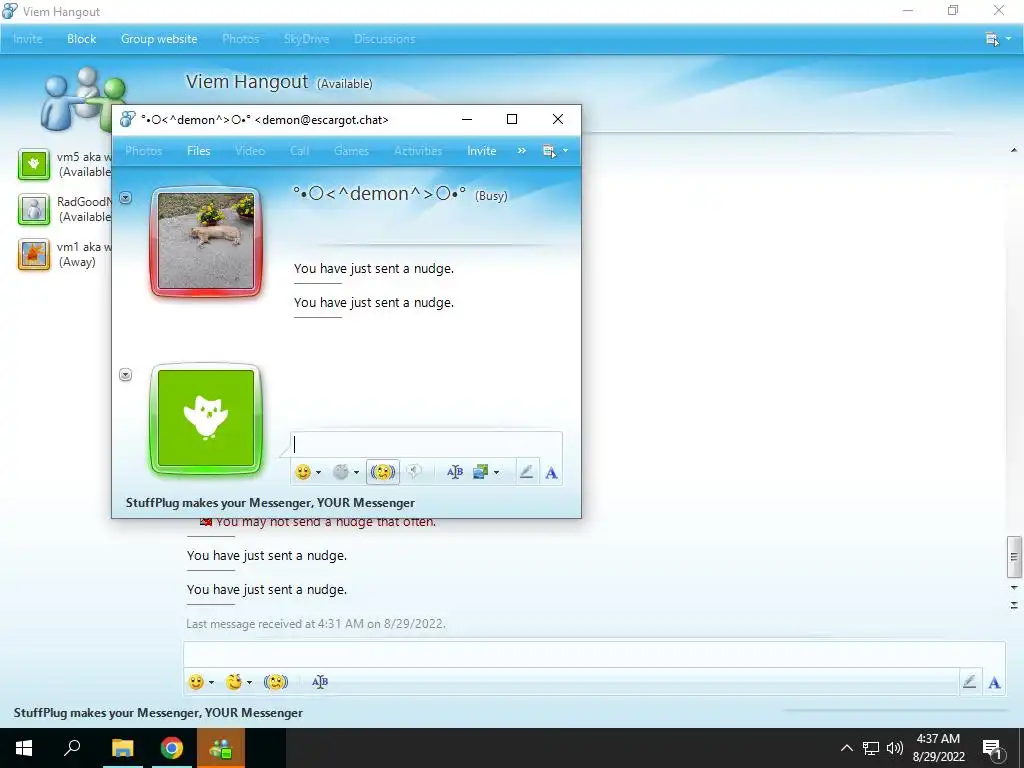Image resolution: width=1024 pixels, height=768 pixels.
Task: Open emoticon picker in demon chat window
Action: (x=302, y=472)
